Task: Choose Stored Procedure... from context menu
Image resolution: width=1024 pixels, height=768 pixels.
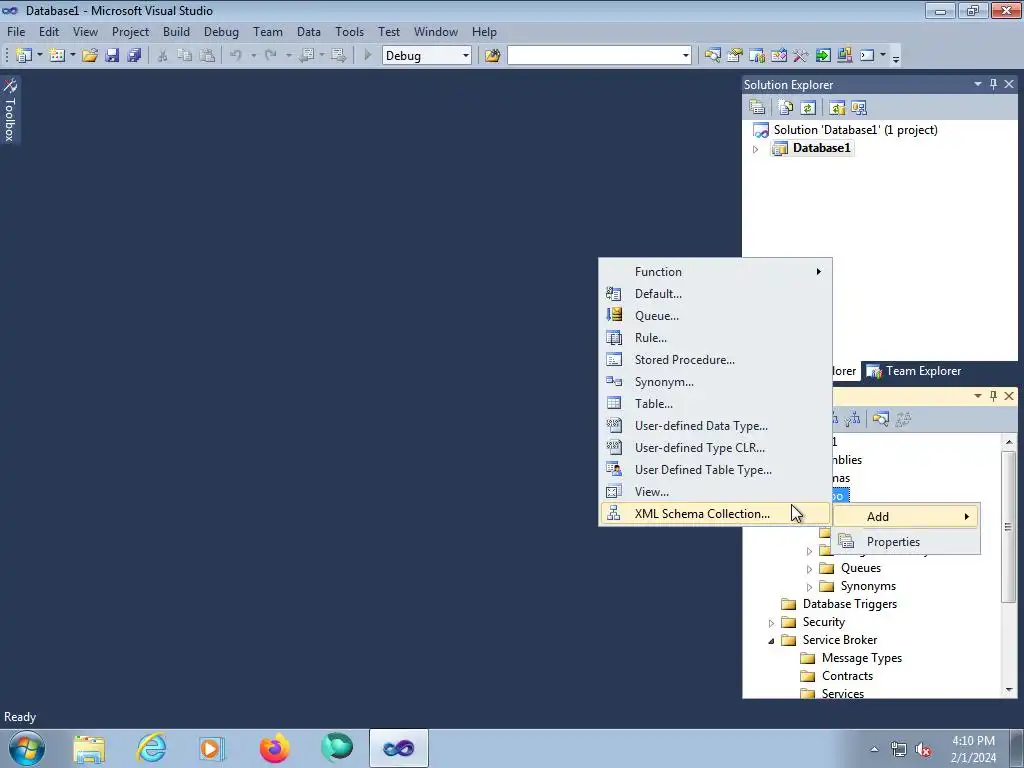Action: point(715,360)
